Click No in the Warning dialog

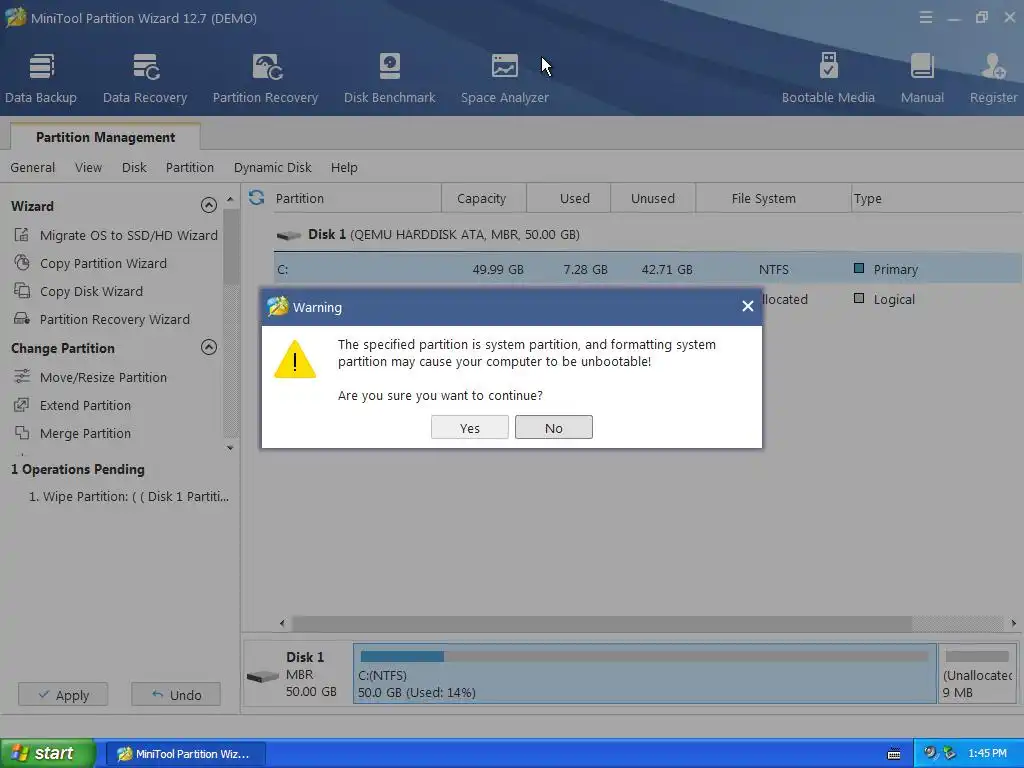tap(554, 427)
